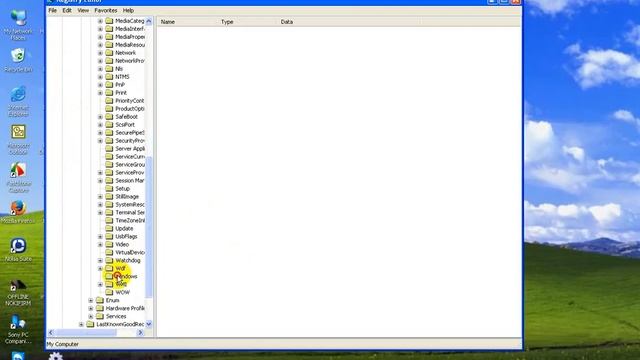Click the ServiceCurrent folder icon
The image size is (640, 360).
[109, 156]
